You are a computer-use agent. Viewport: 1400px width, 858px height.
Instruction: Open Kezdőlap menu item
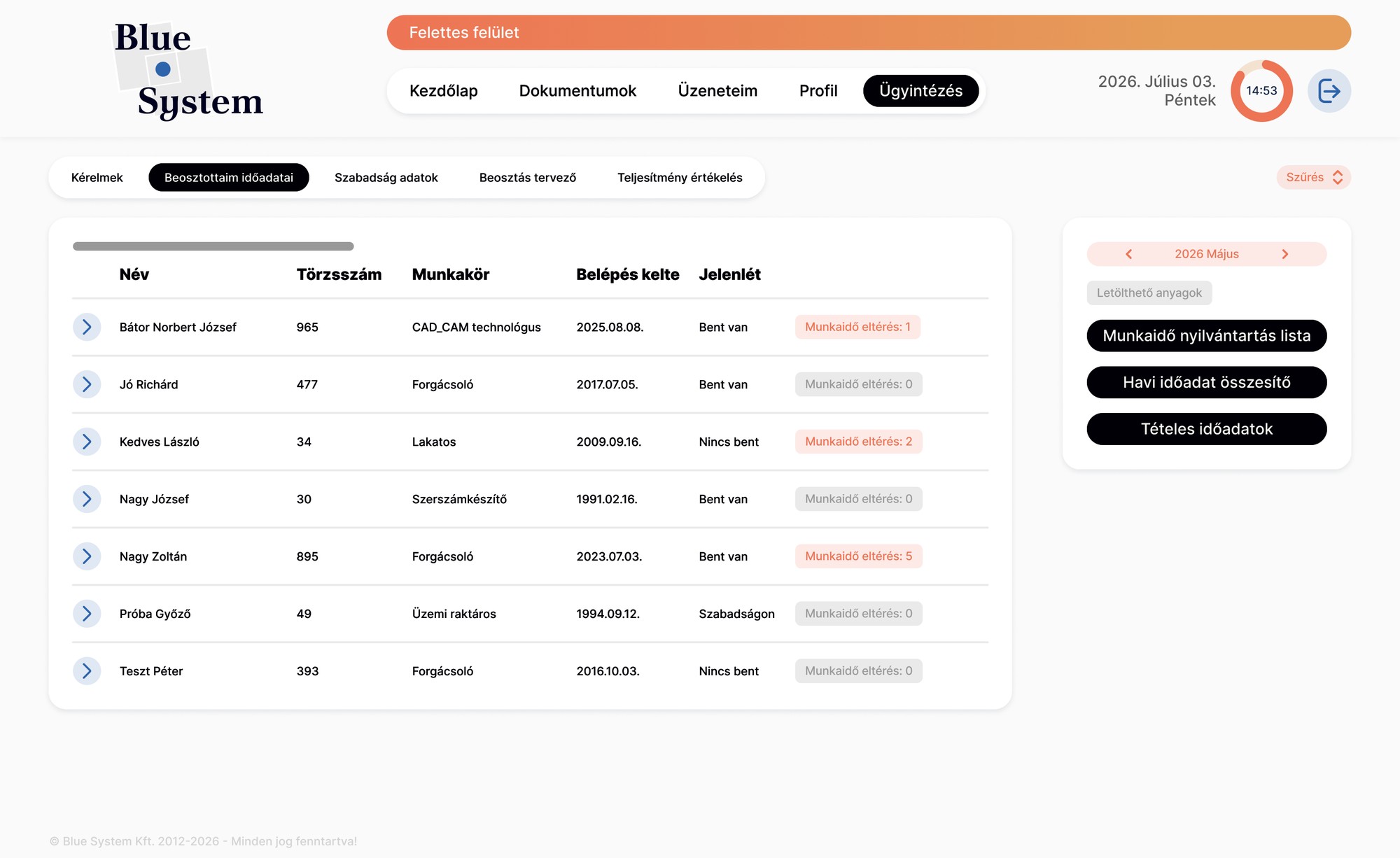pos(444,91)
